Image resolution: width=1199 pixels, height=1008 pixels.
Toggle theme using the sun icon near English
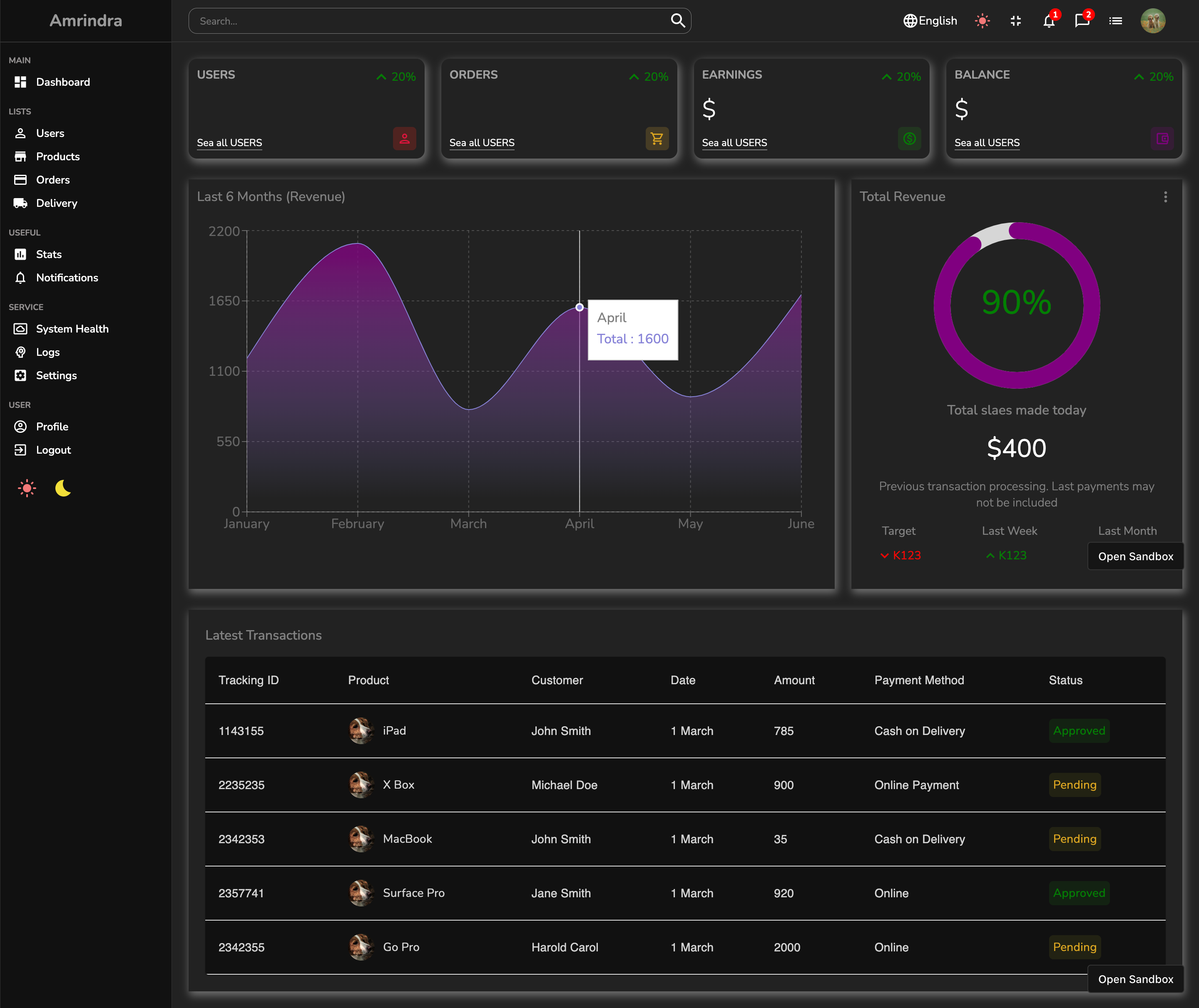pos(983,20)
